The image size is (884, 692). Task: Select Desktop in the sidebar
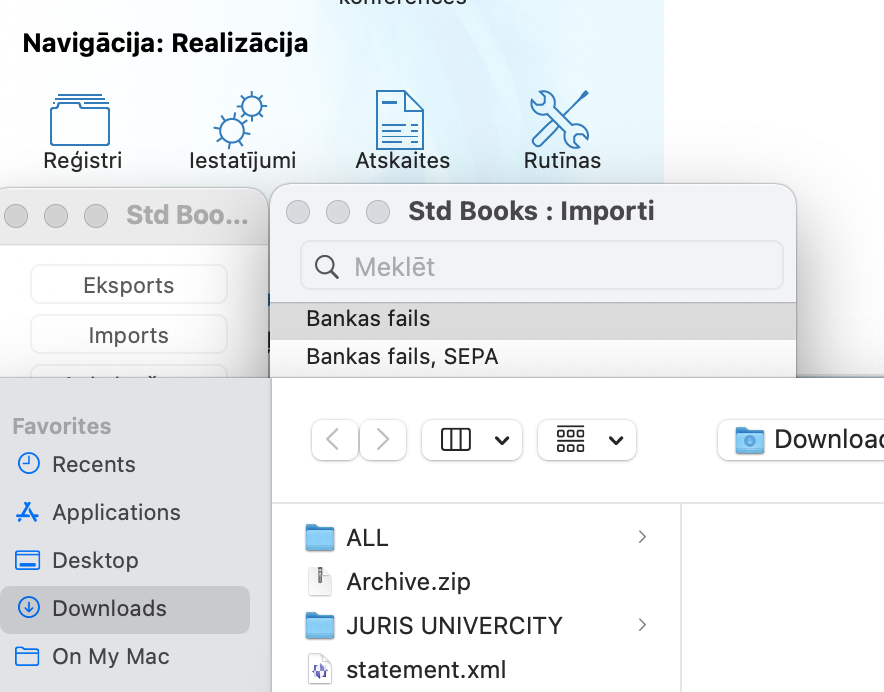coord(95,560)
